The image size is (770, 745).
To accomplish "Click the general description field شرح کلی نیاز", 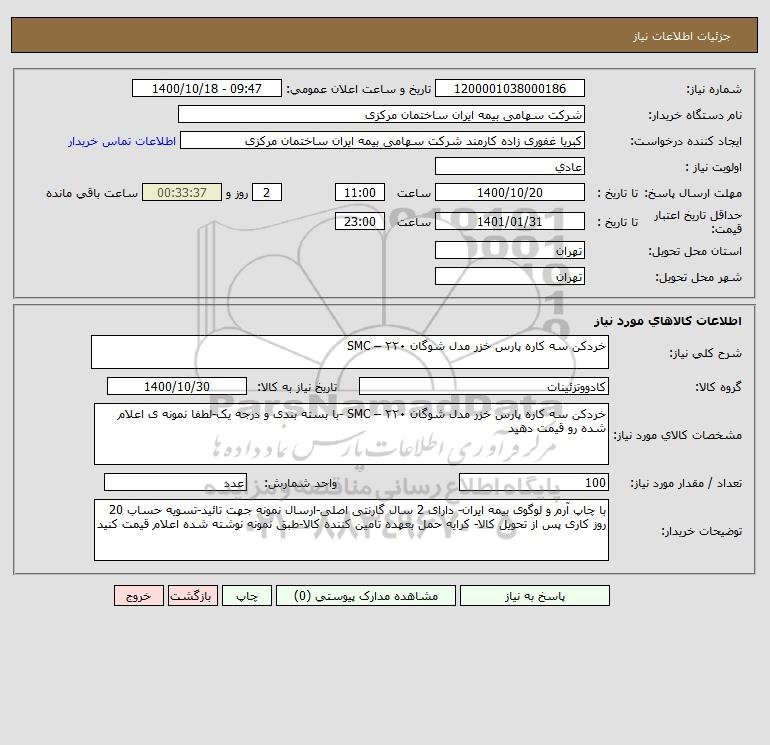I will coord(350,352).
